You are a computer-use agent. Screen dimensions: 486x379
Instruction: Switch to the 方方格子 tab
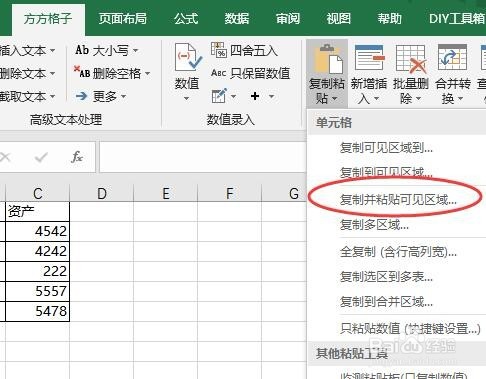click(x=48, y=19)
